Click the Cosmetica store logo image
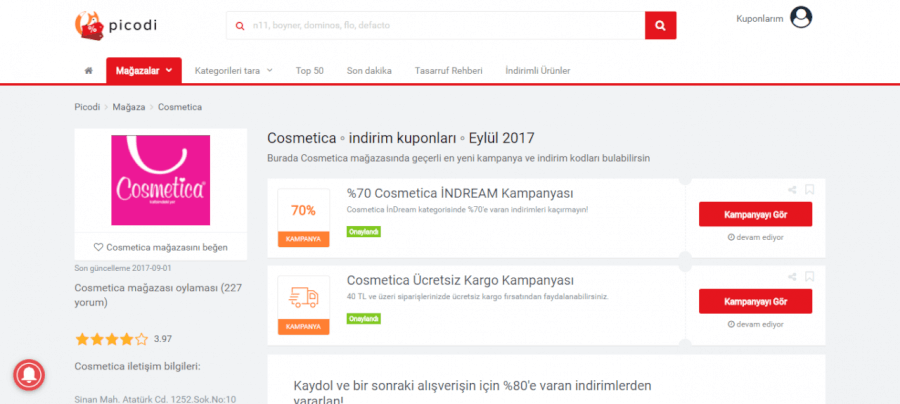Viewport: 900px width, 404px height. tap(161, 180)
